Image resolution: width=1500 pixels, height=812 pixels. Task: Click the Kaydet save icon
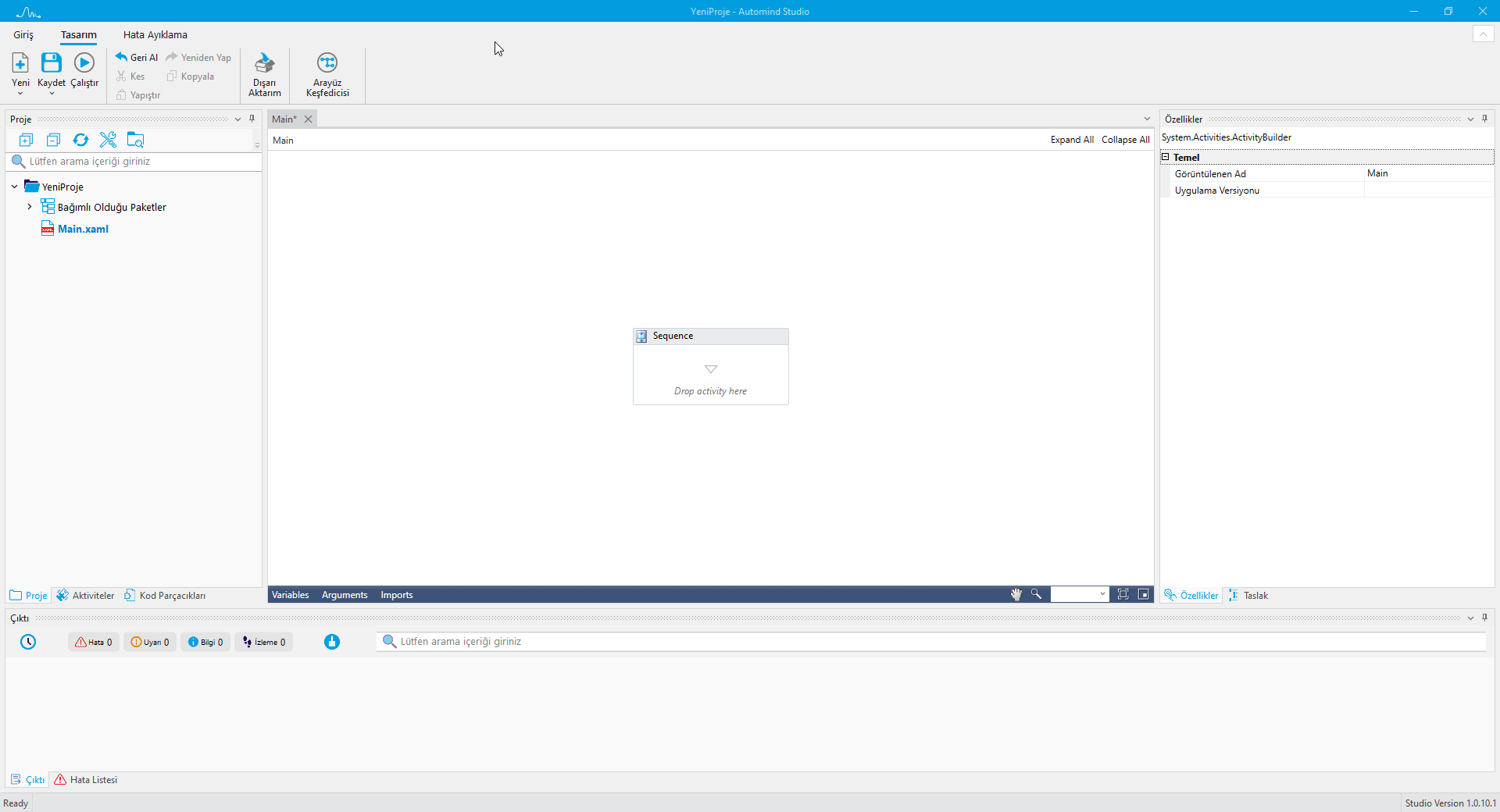pyautogui.click(x=52, y=63)
